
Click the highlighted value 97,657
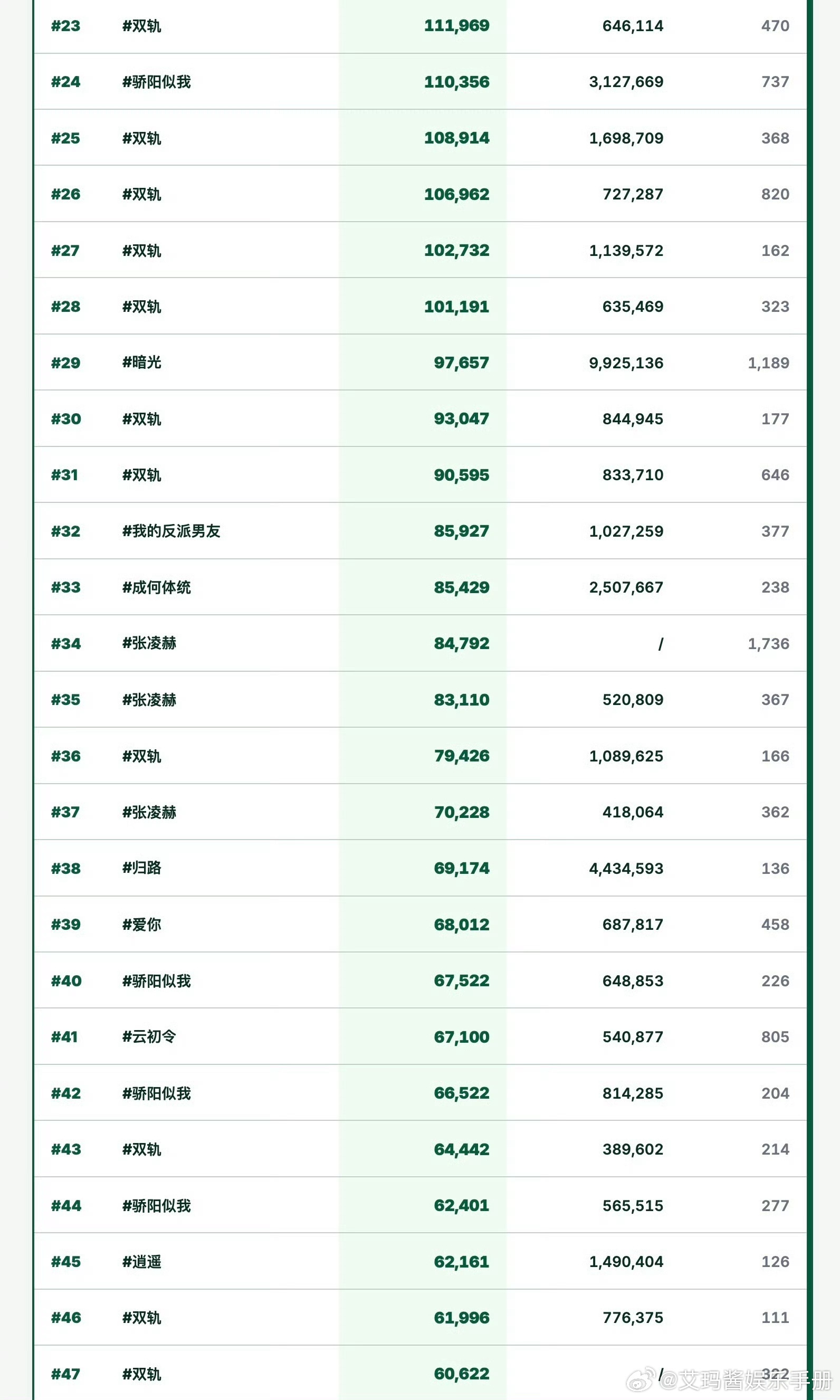(x=461, y=363)
